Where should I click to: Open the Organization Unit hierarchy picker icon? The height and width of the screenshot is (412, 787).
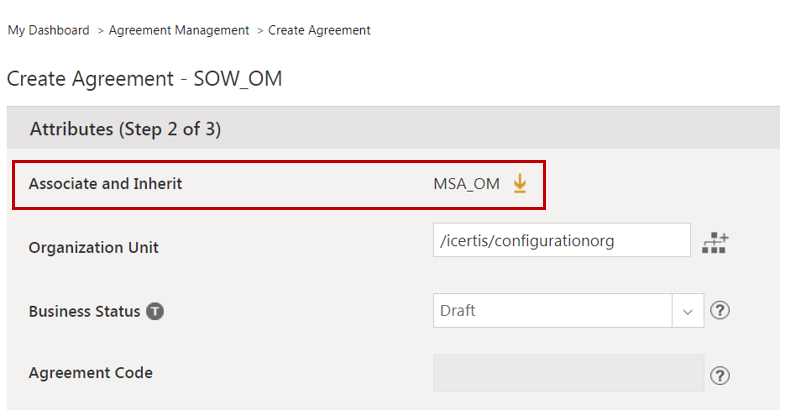715,243
